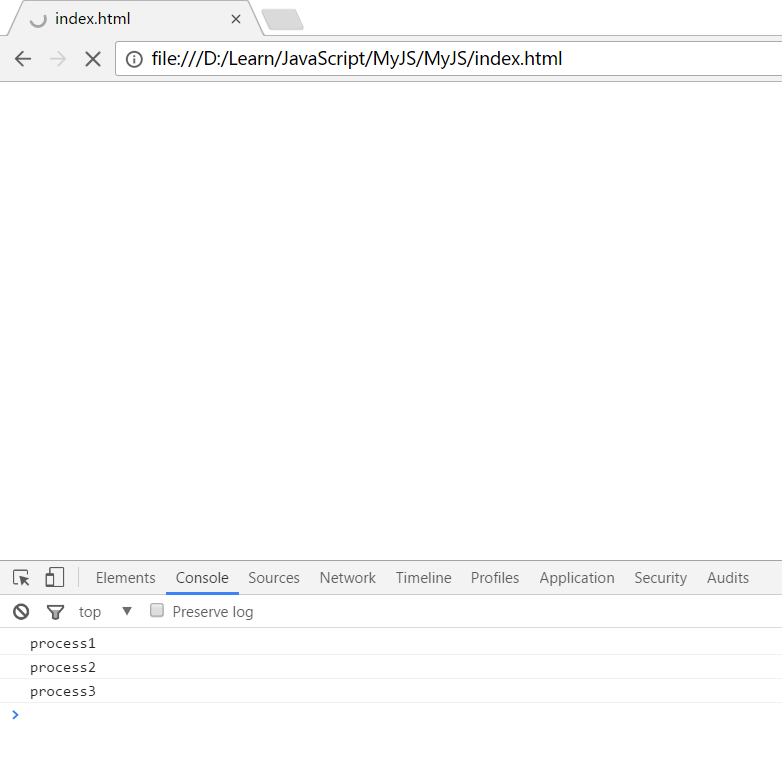Viewport: 782px width, 774px height.
Task: Activate the inspect element picker icon
Action: click(21, 578)
